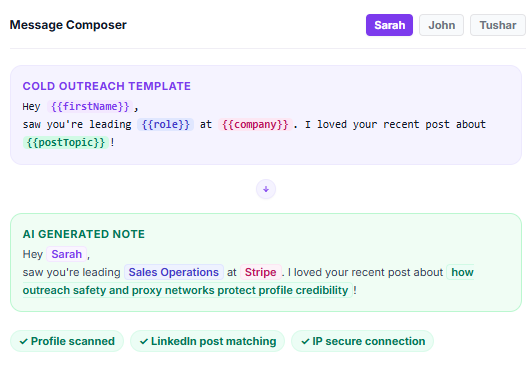Click the Cold Outreach Template heading

tap(107, 86)
